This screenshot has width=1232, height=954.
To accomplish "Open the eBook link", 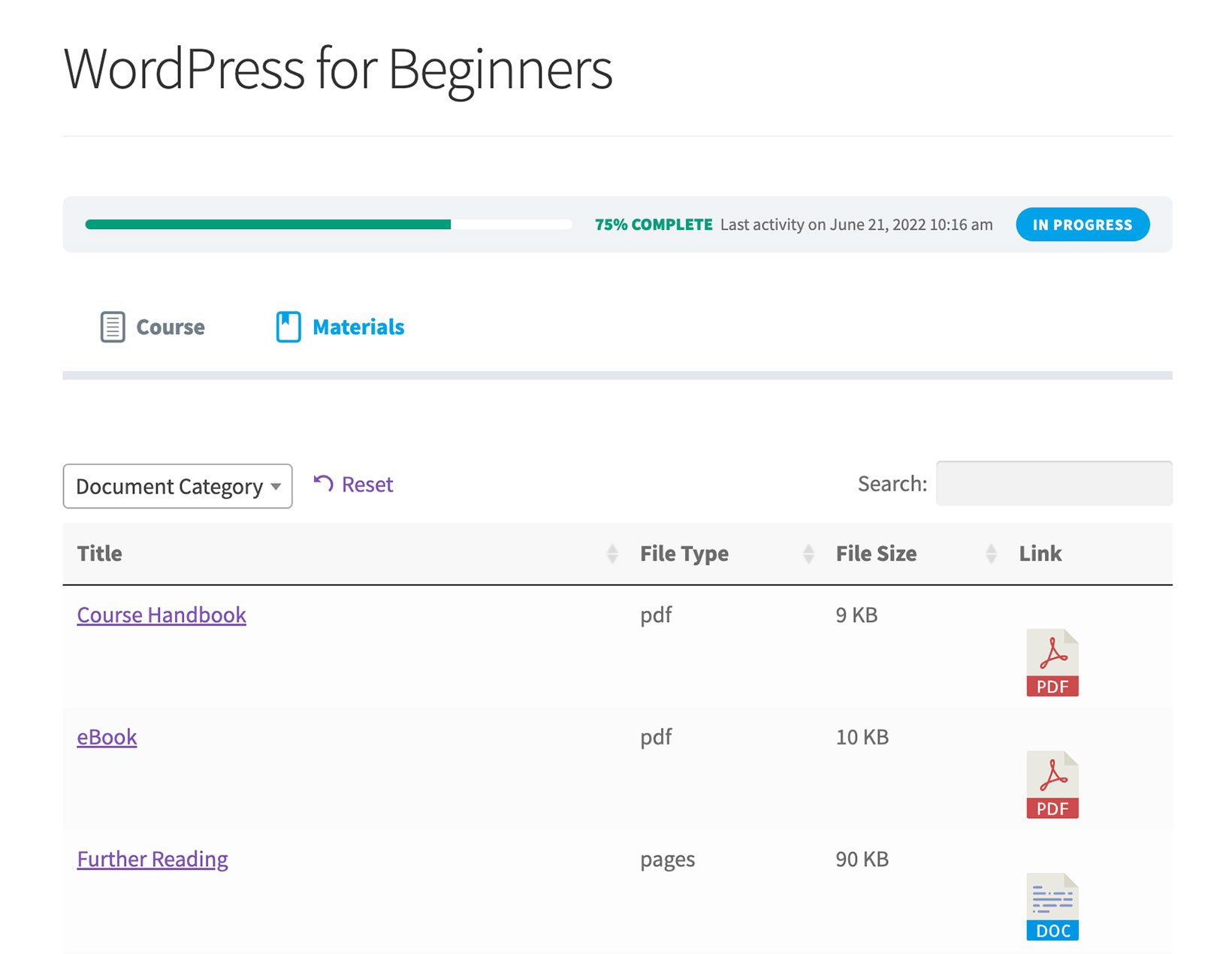I will pos(107,737).
